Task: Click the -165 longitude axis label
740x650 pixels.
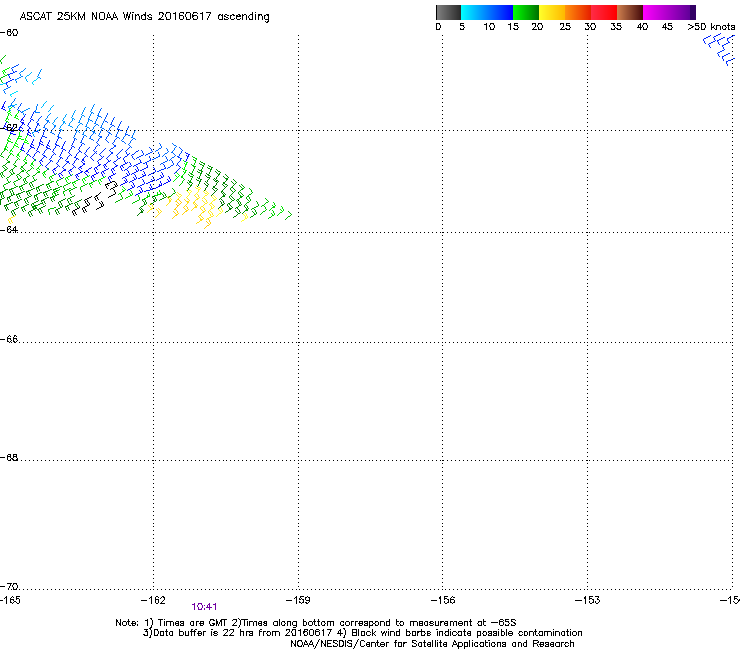Action: 10,600
